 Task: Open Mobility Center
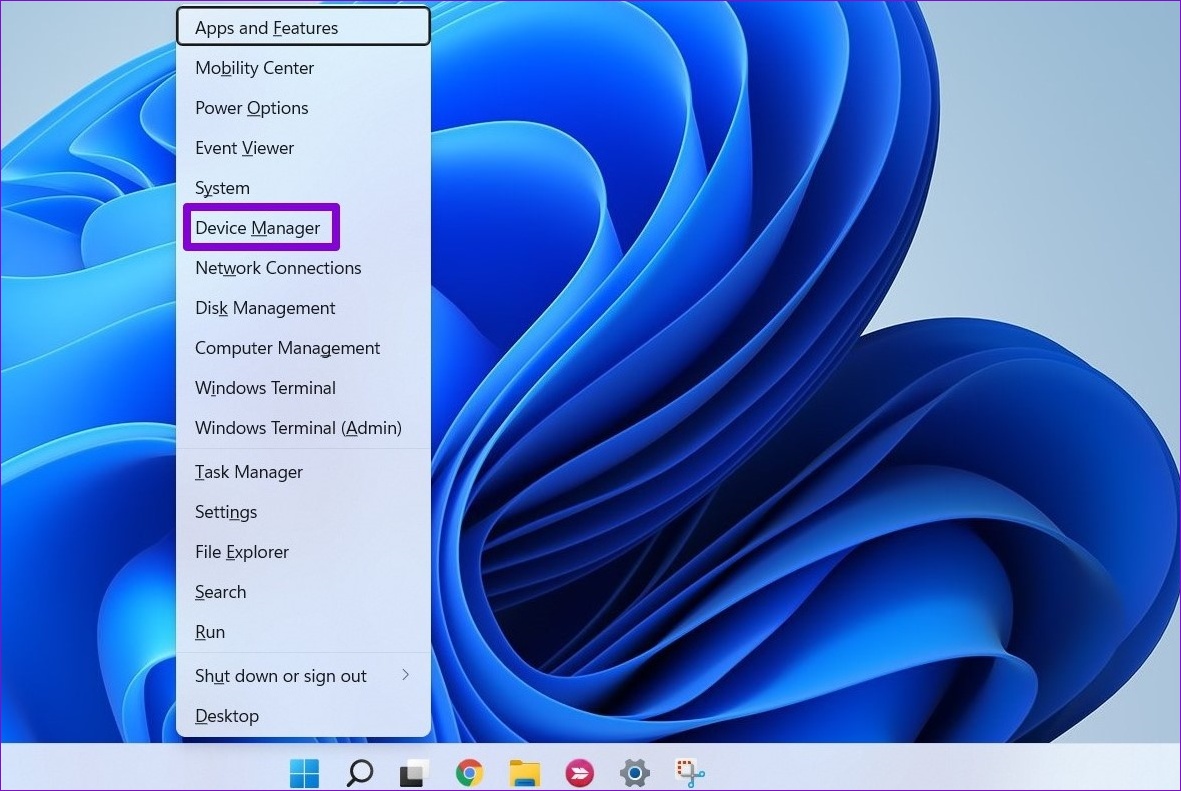[254, 68]
